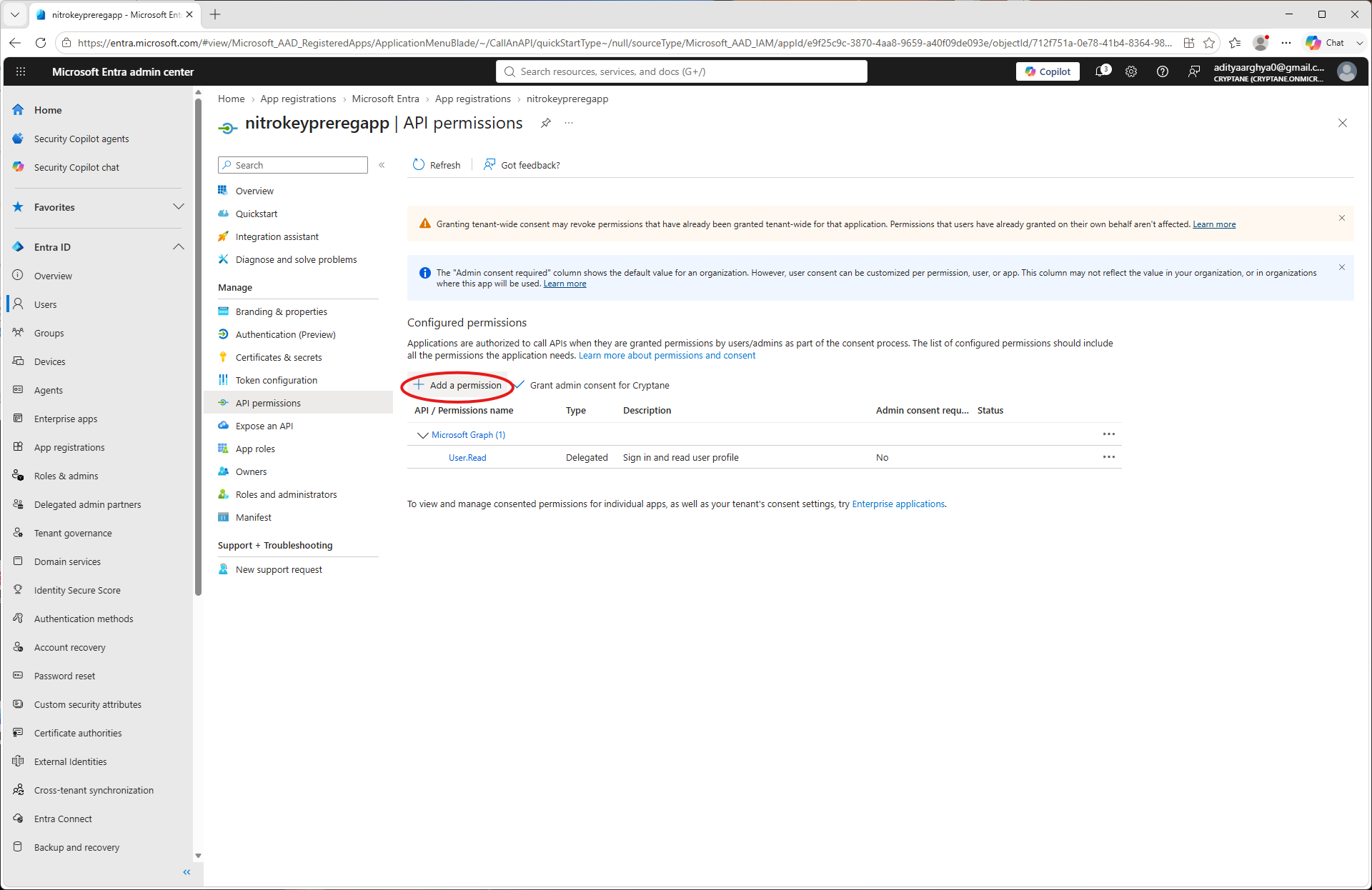Bookmark this page with star icon
This screenshot has height=890, width=1372.
[x=1209, y=43]
